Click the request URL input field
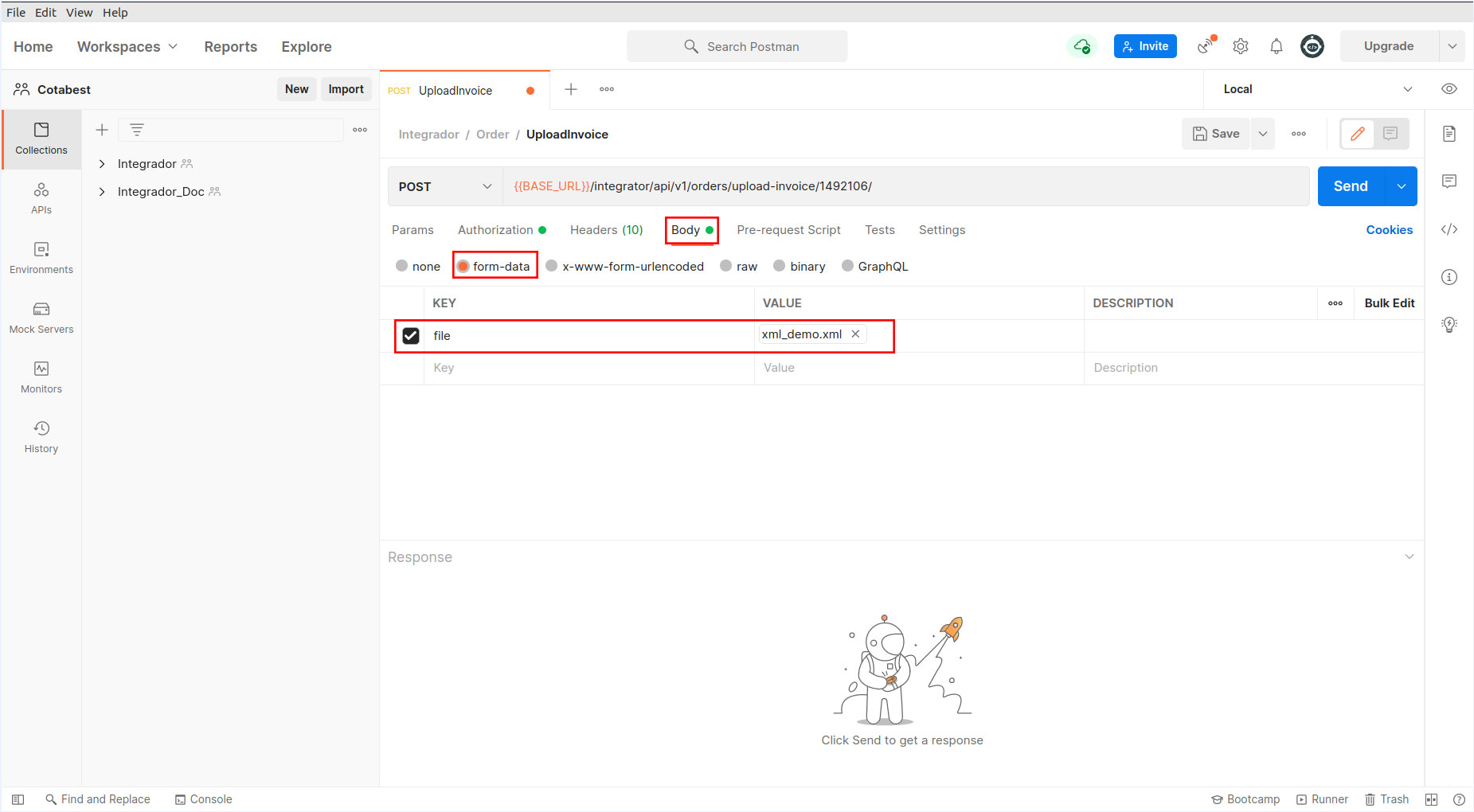 pos(906,186)
